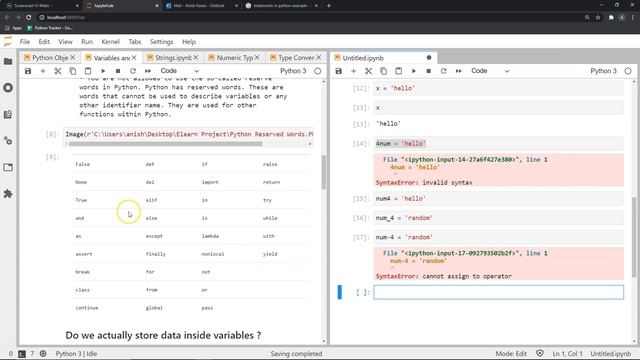Click Python 3 kernel name in Untitled.ipynb

[x=604, y=71]
